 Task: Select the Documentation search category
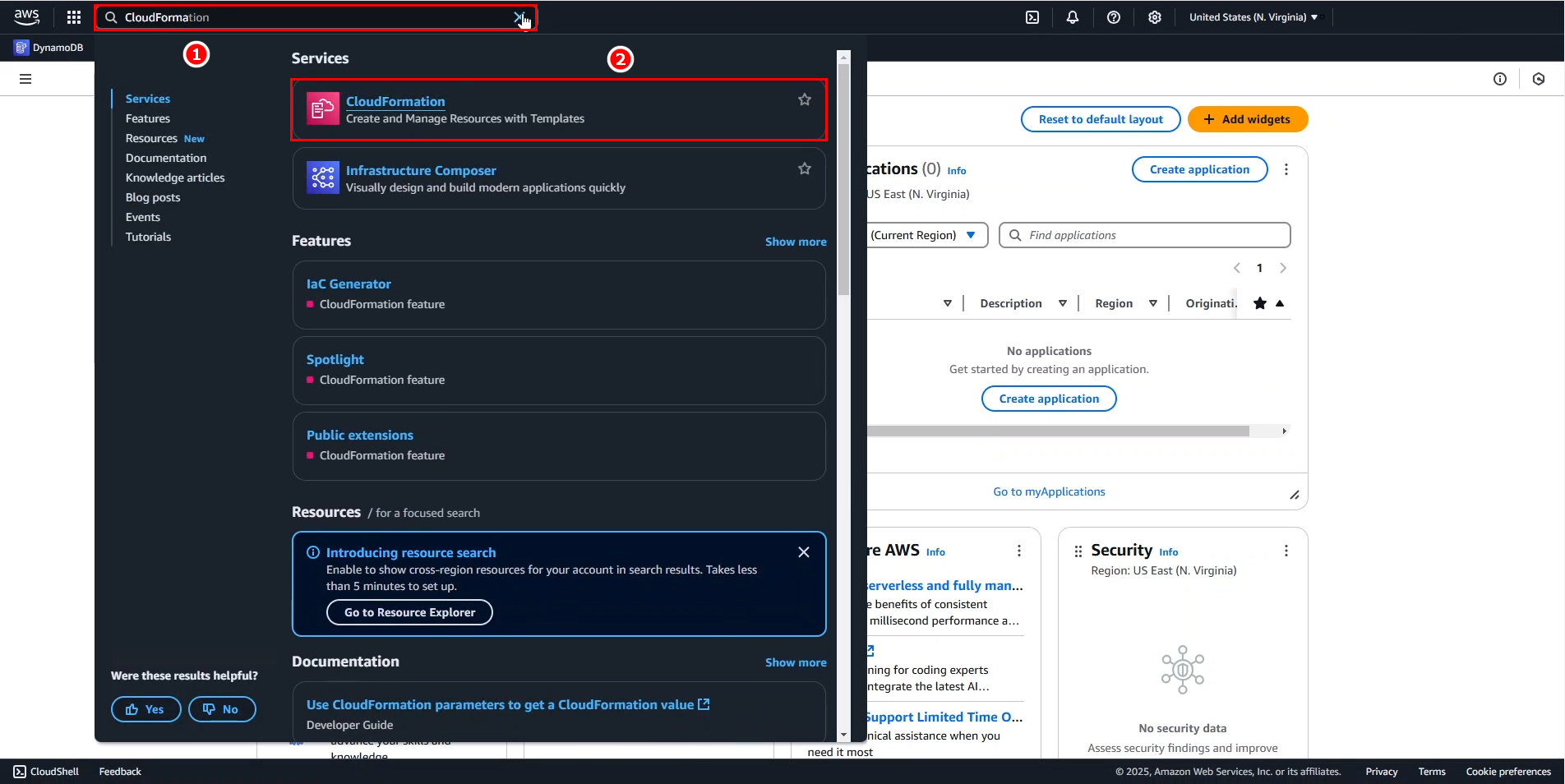click(x=166, y=158)
